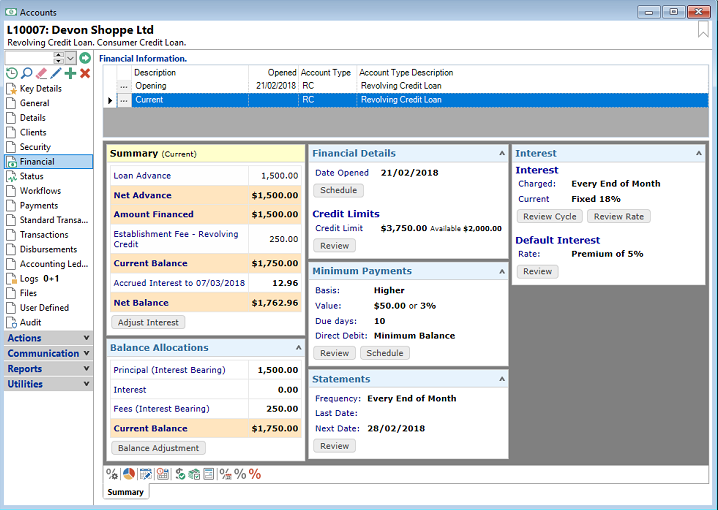718x510 pixels.
Task: Open Transactions in the sidebar
Action: point(44,235)
